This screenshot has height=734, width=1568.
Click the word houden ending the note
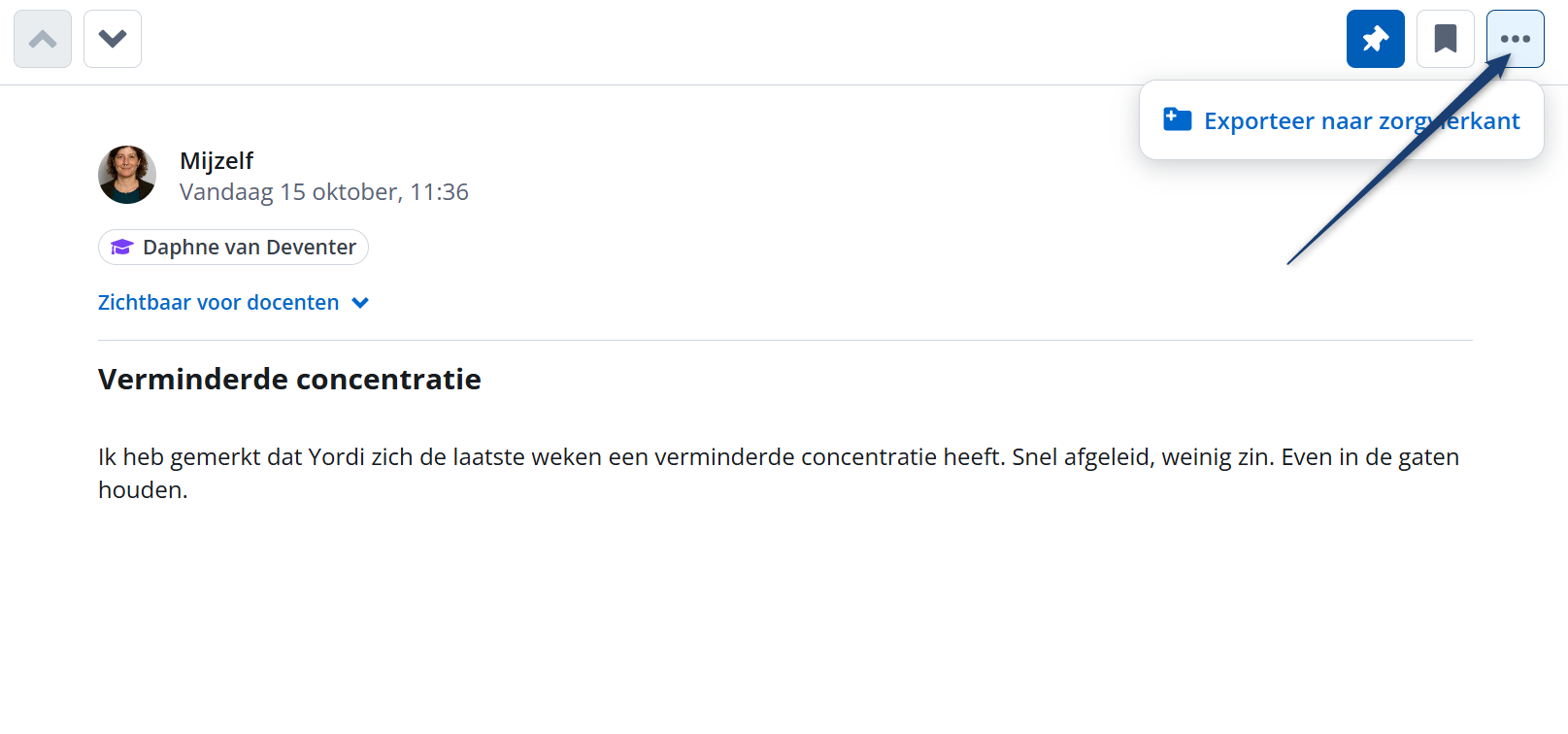click(140, 490)
